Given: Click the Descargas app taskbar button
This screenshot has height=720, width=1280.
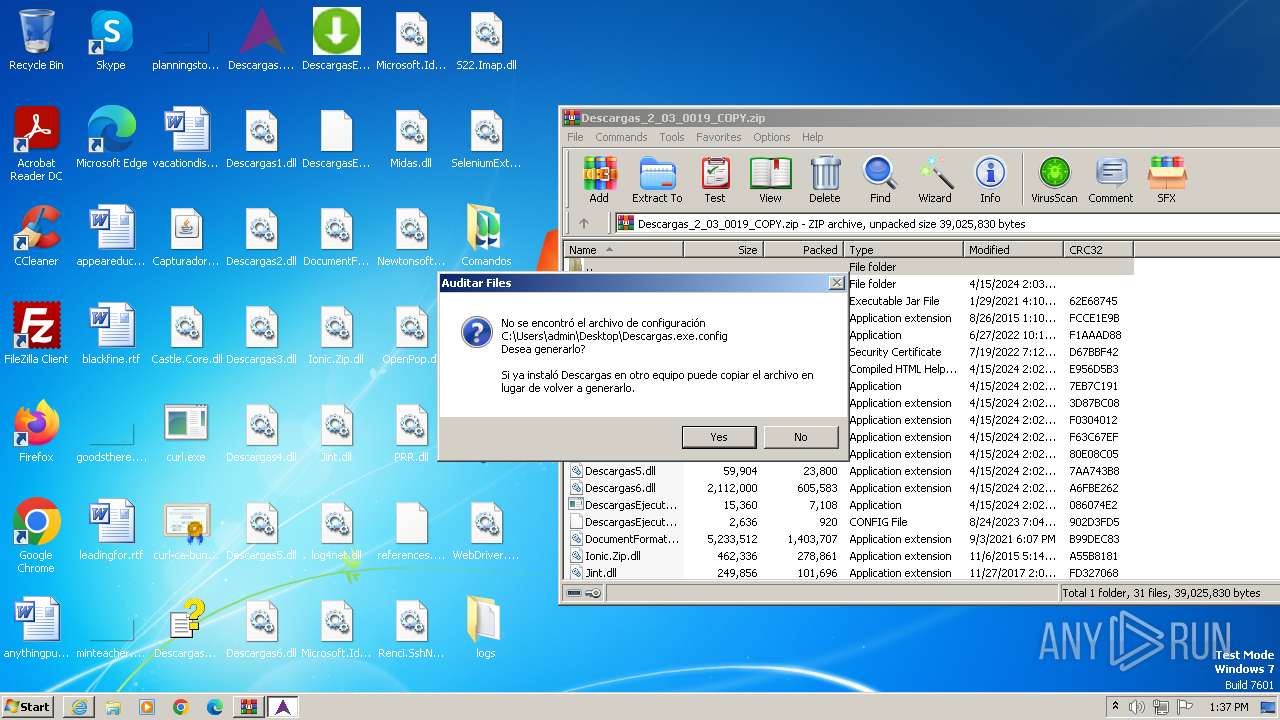Looking at the screenshot, I should click(x=283, y=707).
